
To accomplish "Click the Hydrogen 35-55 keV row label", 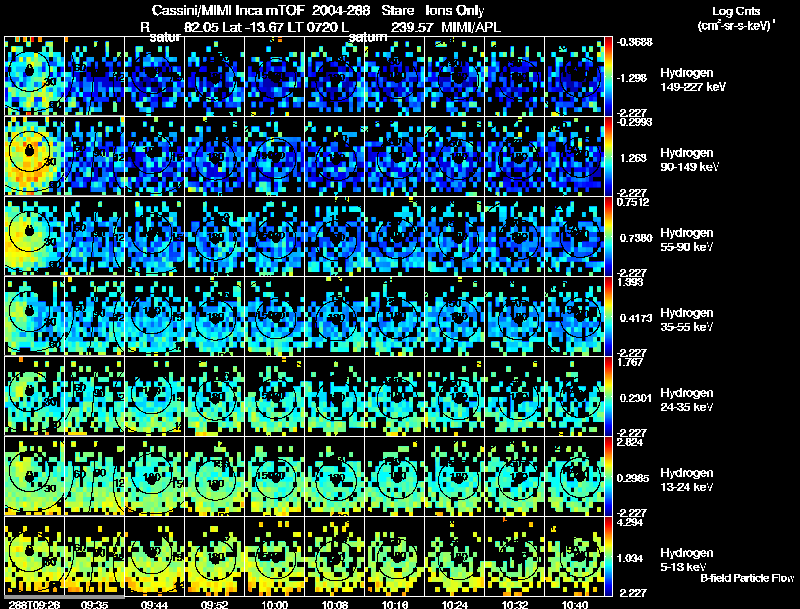I will click(687, 320).
